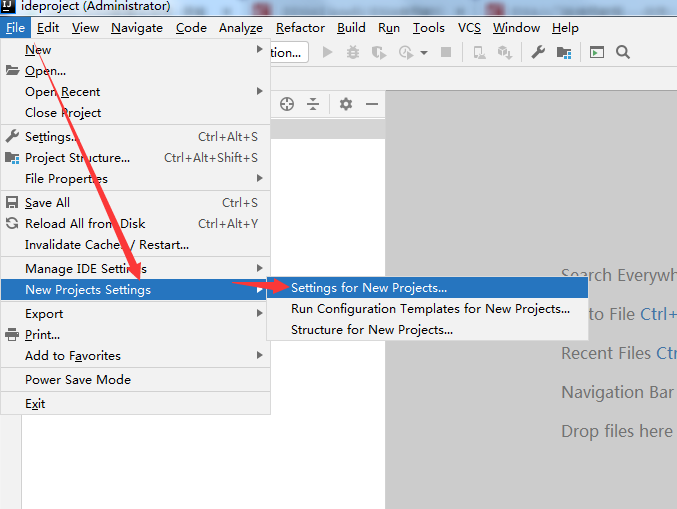Open Project Structure toolbar folder icon
Image resolution: width=677 pixels, height=509 pixels.
(564, 53)
